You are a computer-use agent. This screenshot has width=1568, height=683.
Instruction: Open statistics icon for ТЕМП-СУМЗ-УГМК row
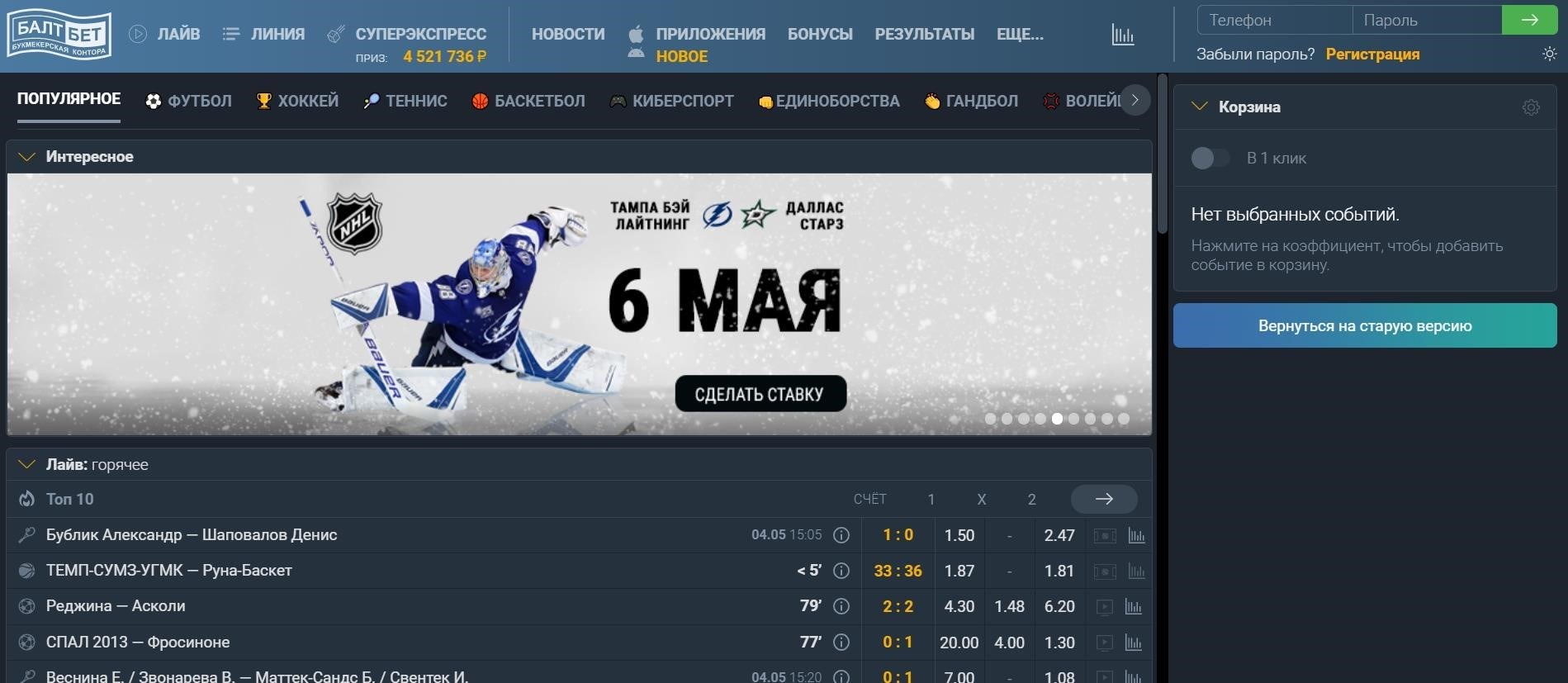pos(1136,572)
